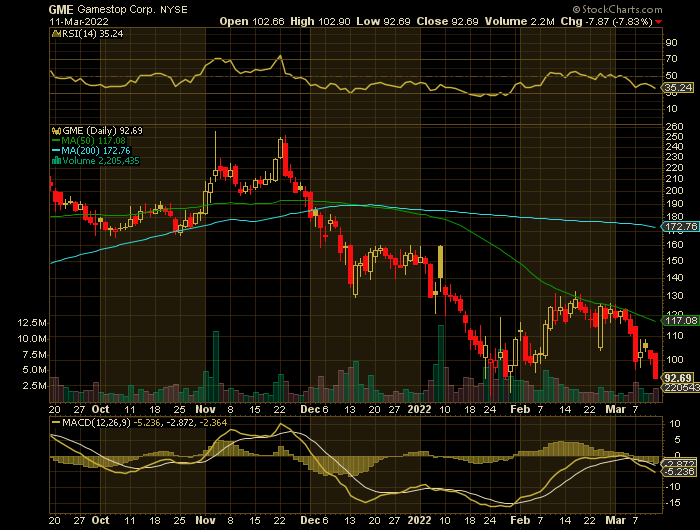Click the NYSE exchange label
This screenshot has width=700, height=530.
pyautogui.click(x=174, y=9)
